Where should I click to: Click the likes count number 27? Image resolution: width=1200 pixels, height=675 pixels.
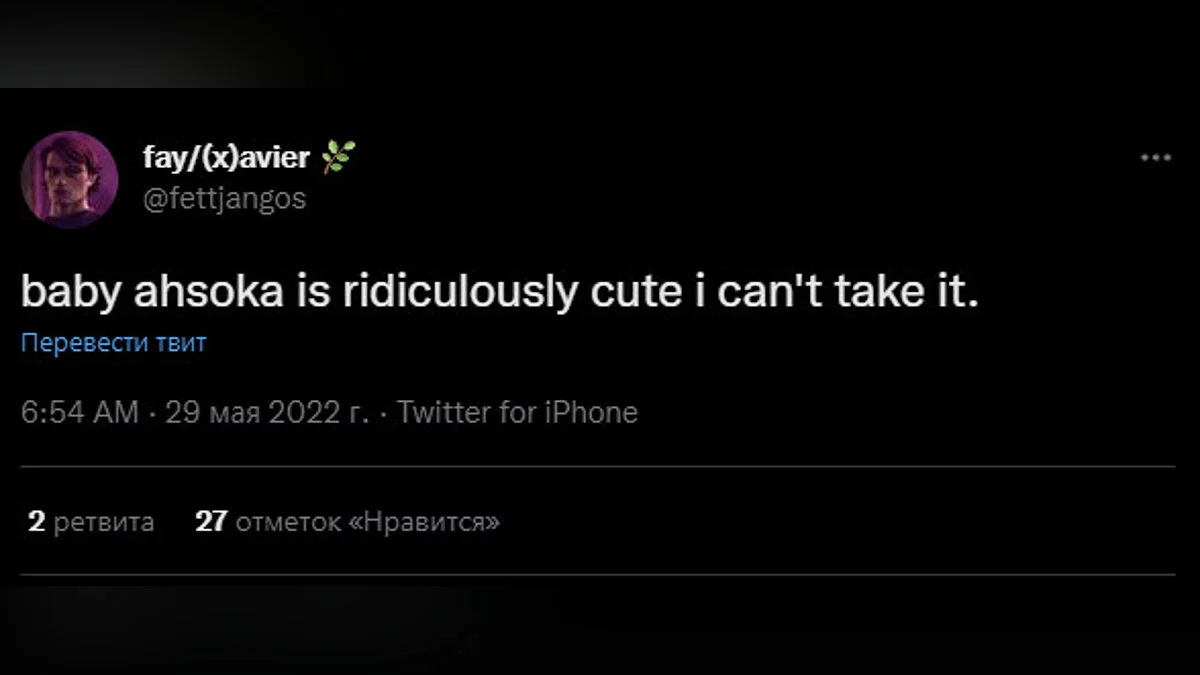(211, 521)
